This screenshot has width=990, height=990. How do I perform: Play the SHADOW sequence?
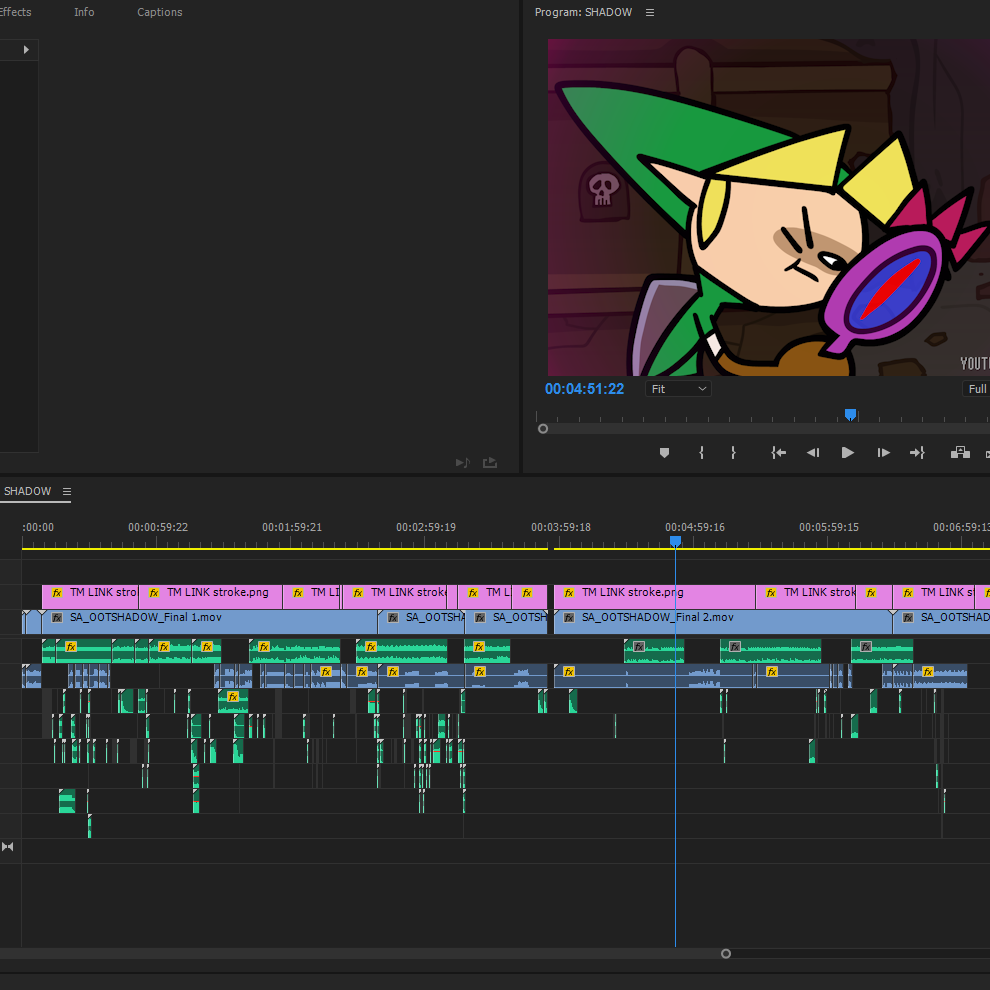coord(848,453)
